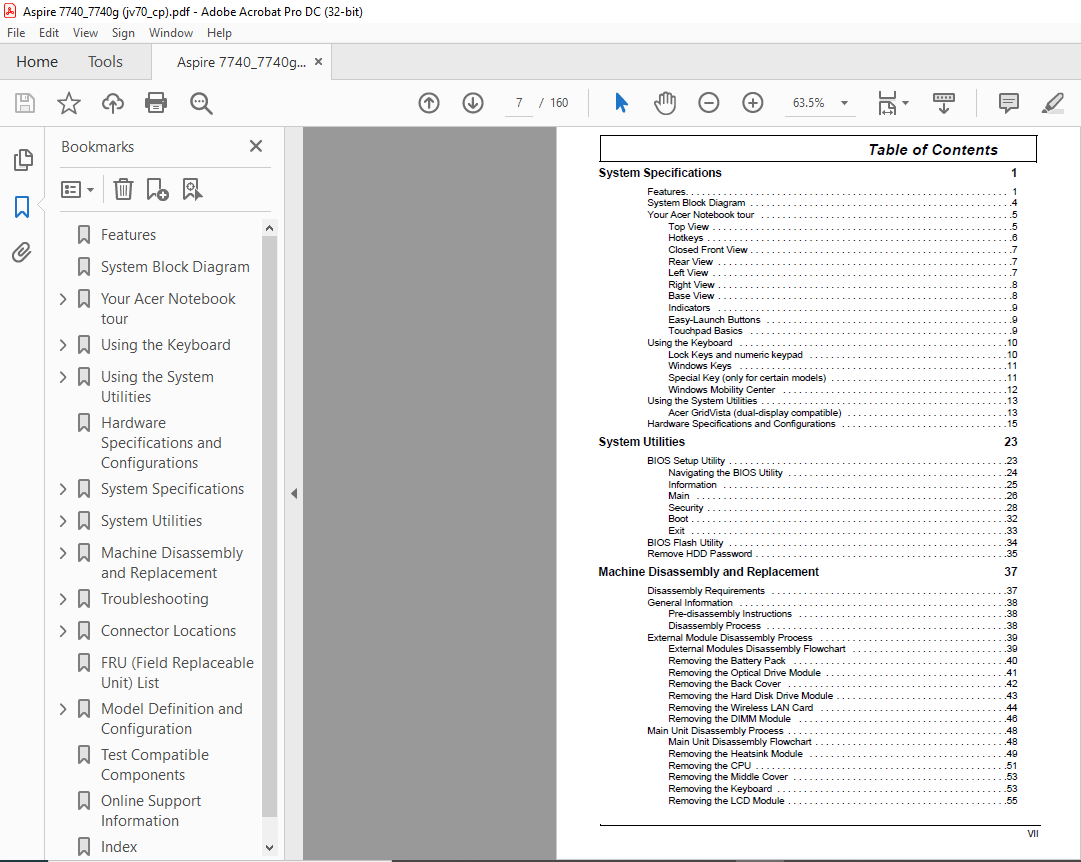1081x862 pixels.
Task: Open the Help menu
Action: click(219, 32)
